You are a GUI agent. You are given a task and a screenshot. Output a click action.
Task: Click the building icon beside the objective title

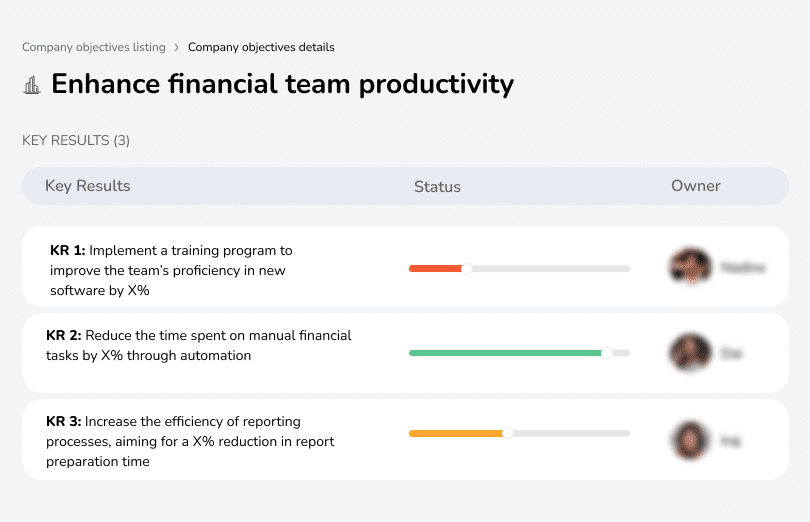pyautogui.click(x=32, y=85)
